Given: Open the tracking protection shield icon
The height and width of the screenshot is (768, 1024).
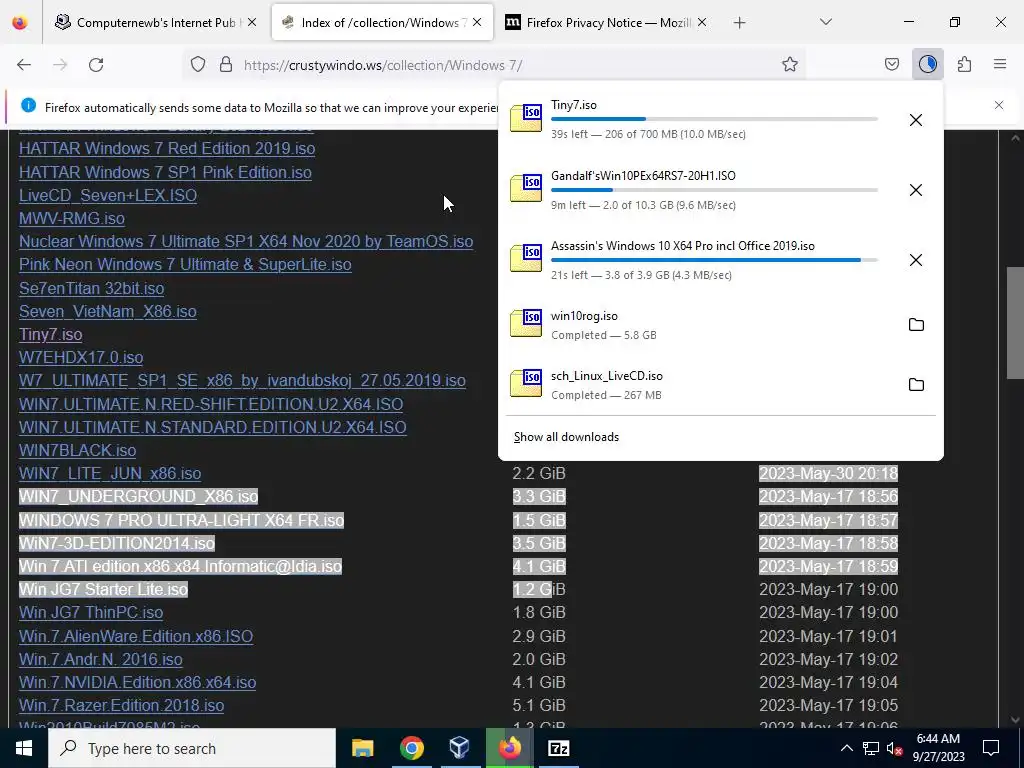Looking at the screenshot, I should [x=198, y=65].
